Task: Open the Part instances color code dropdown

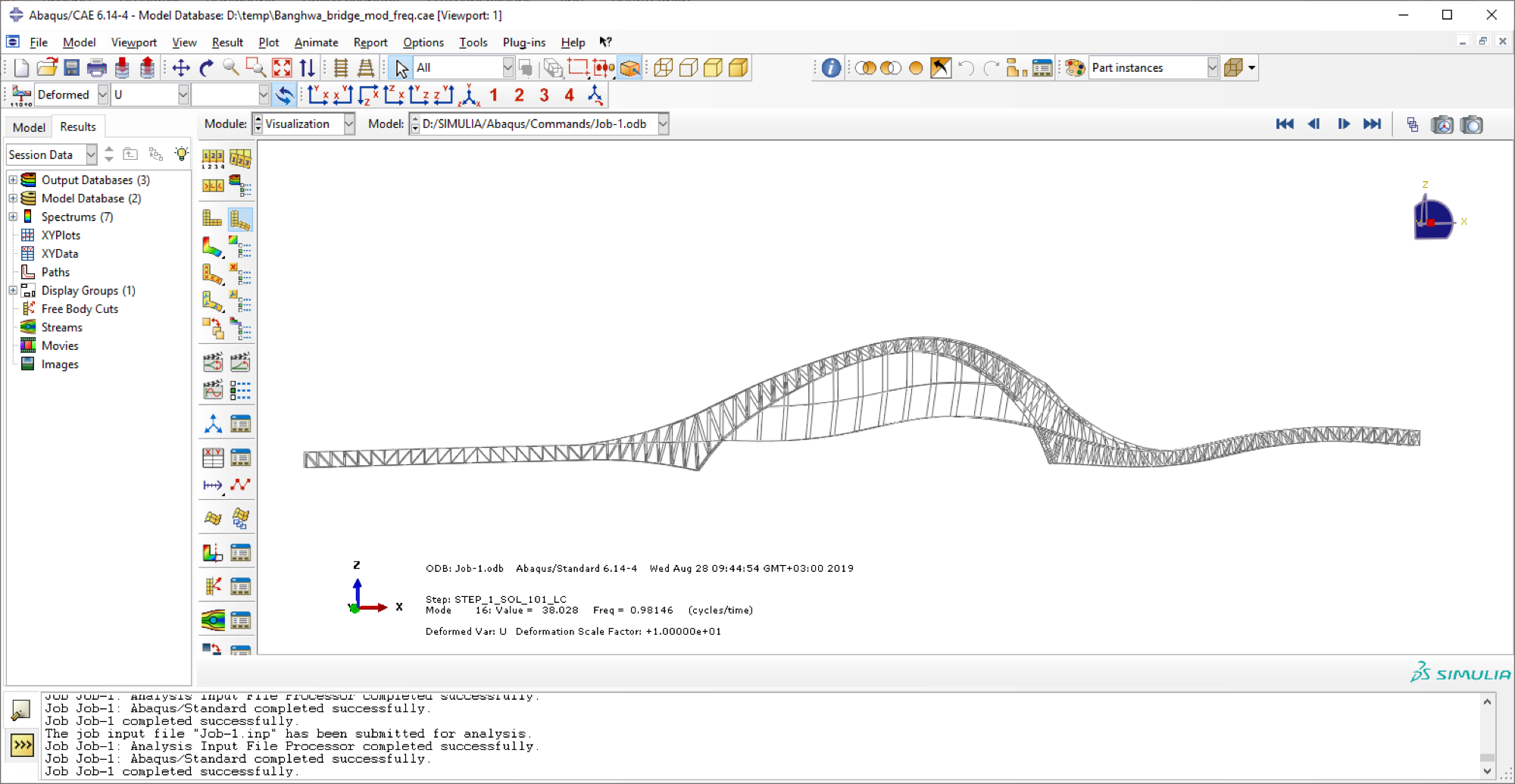Action: pos(1154,68)
